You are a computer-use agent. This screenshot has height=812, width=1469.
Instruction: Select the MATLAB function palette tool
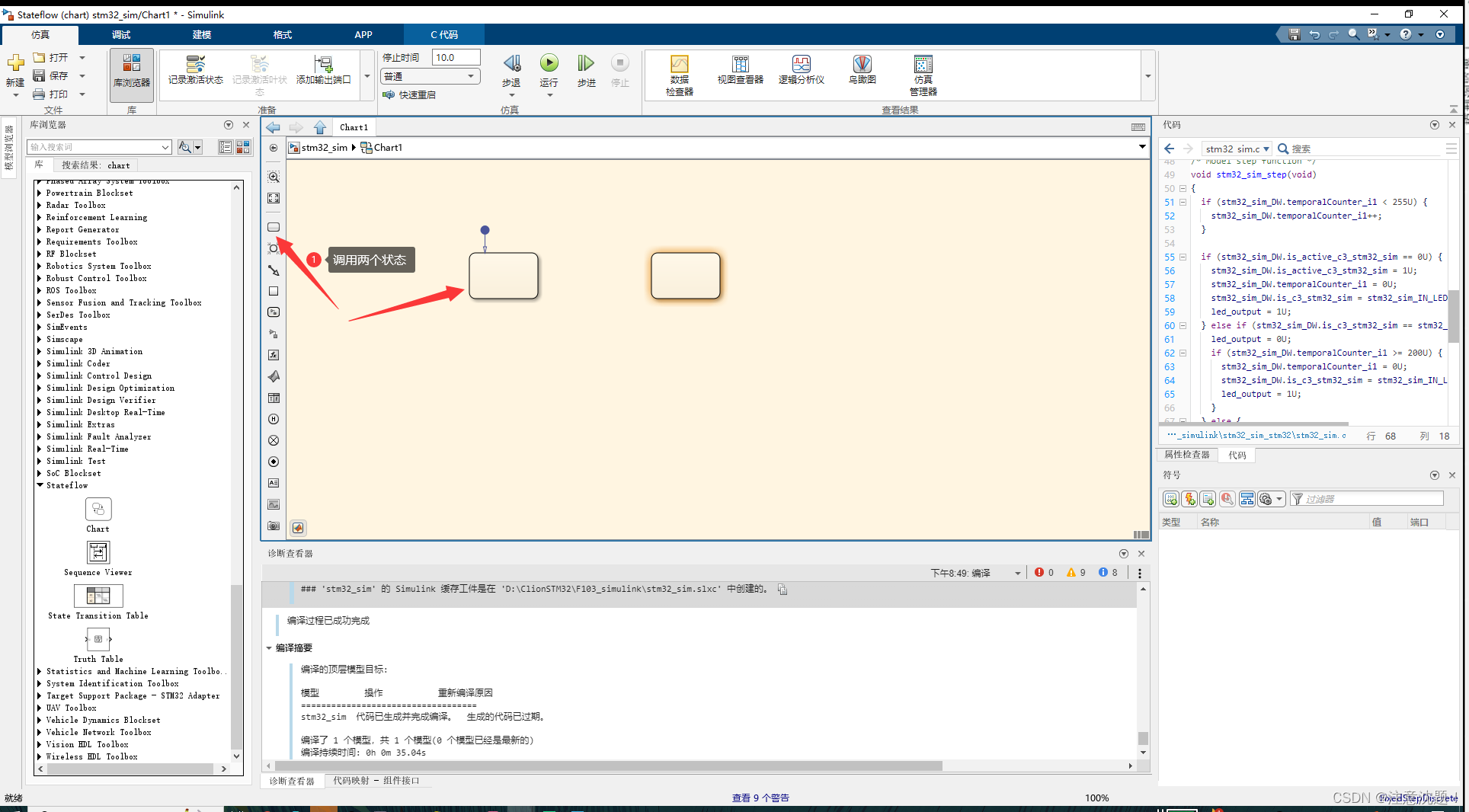(x=274, y=376)
